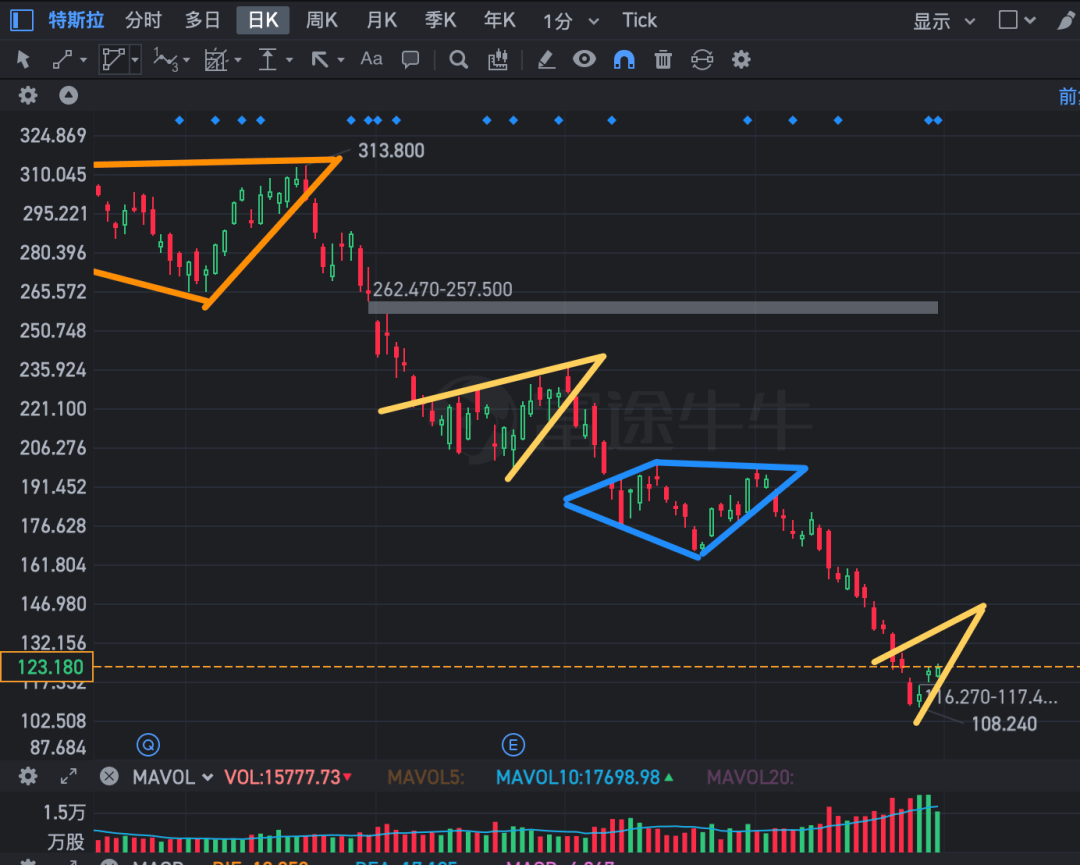Toggle the magnet snap mode
Screen dimensions: 1080x865
624,60
